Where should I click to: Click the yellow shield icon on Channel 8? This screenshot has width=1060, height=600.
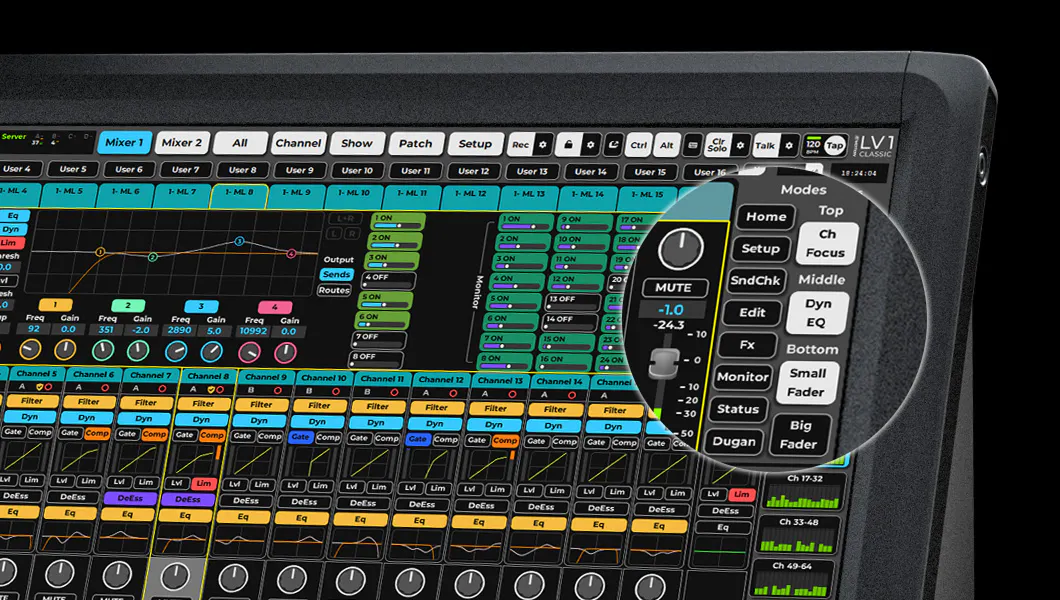[x=211, y=389]
